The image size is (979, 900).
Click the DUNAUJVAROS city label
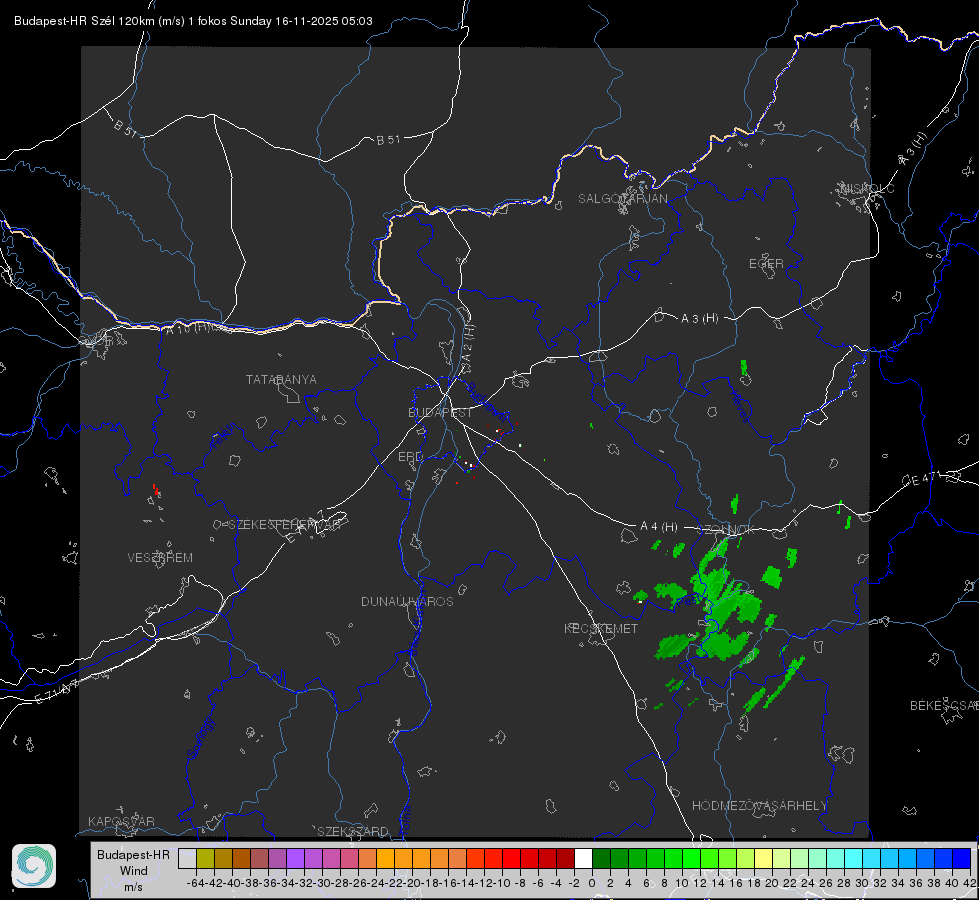(x=407, y=601)
